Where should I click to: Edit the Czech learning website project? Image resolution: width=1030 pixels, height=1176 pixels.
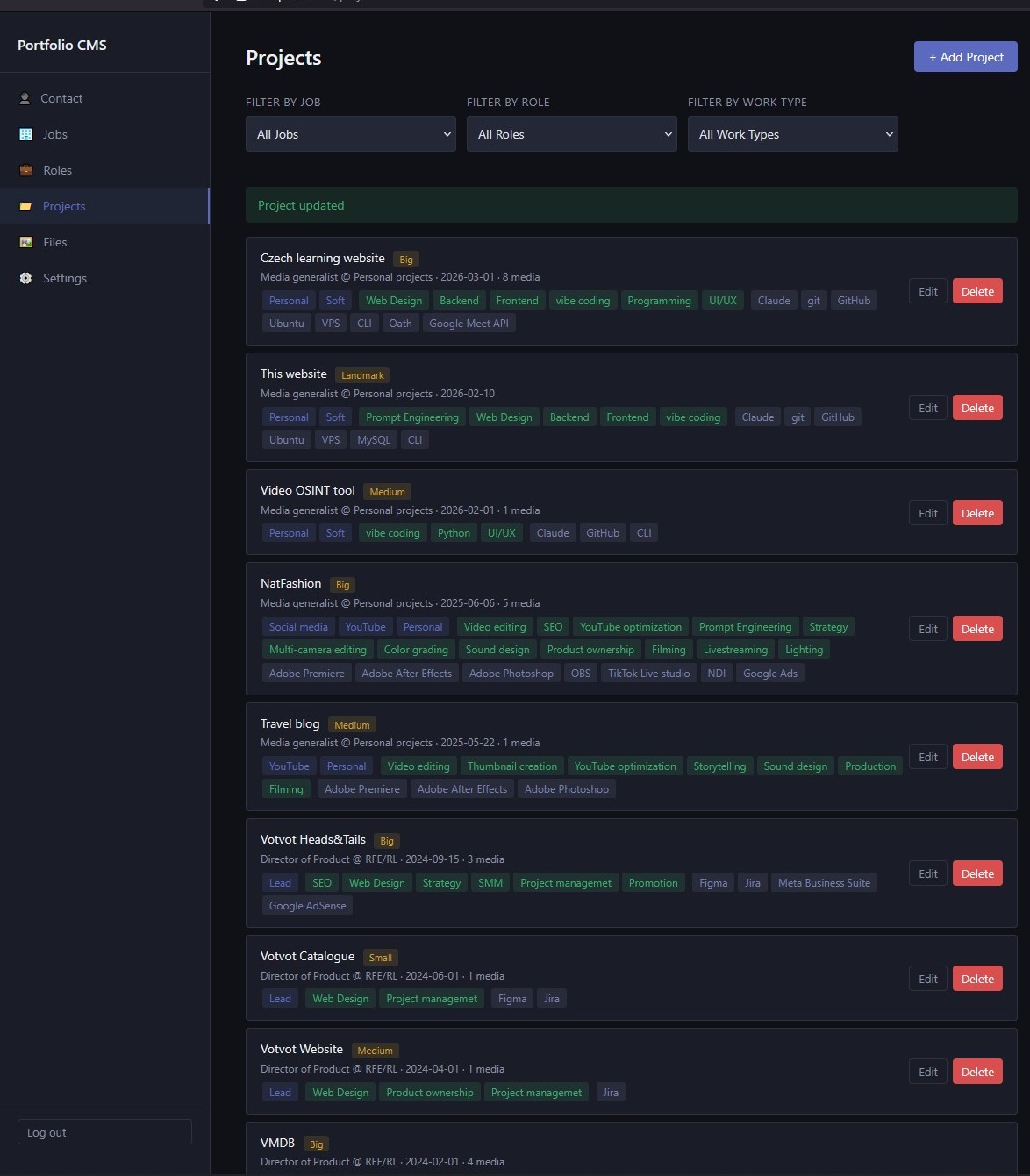coord(927,292)
